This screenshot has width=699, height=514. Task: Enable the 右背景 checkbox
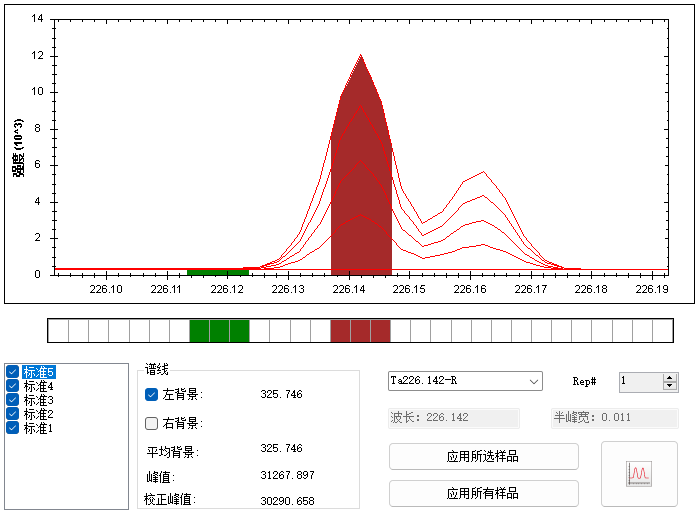click(x=152, y=423)
